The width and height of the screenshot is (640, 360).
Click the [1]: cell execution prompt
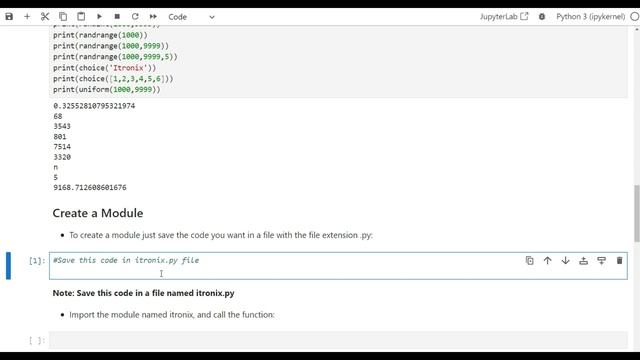[x=37, y=260]
